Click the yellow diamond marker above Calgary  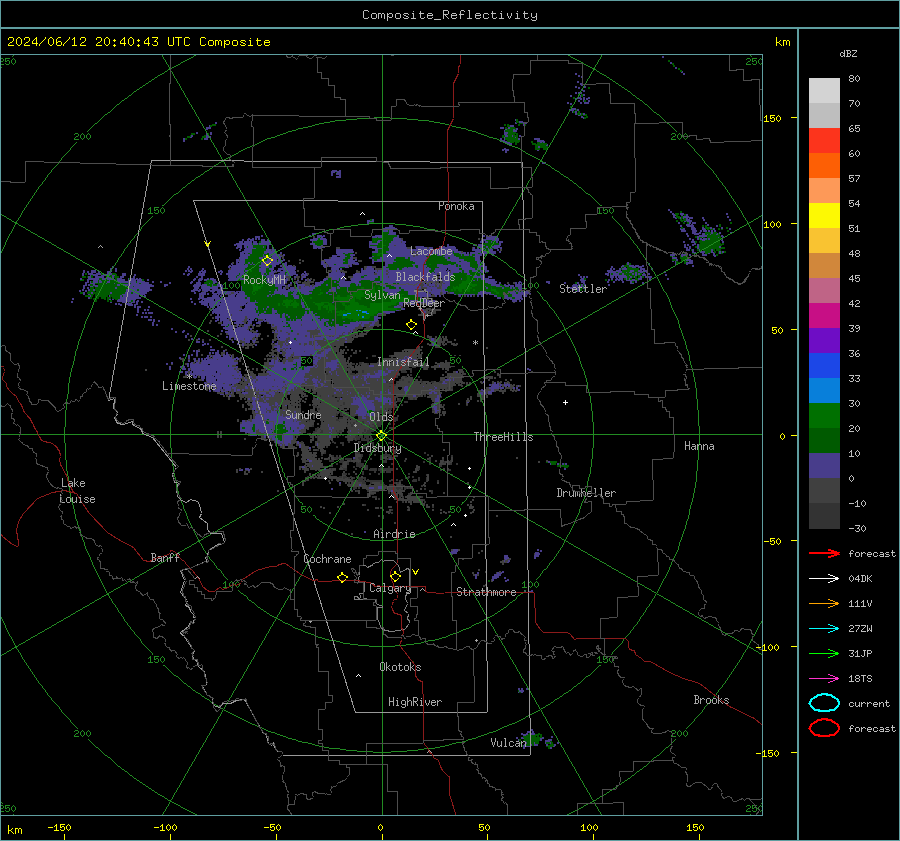click(395, 576)
